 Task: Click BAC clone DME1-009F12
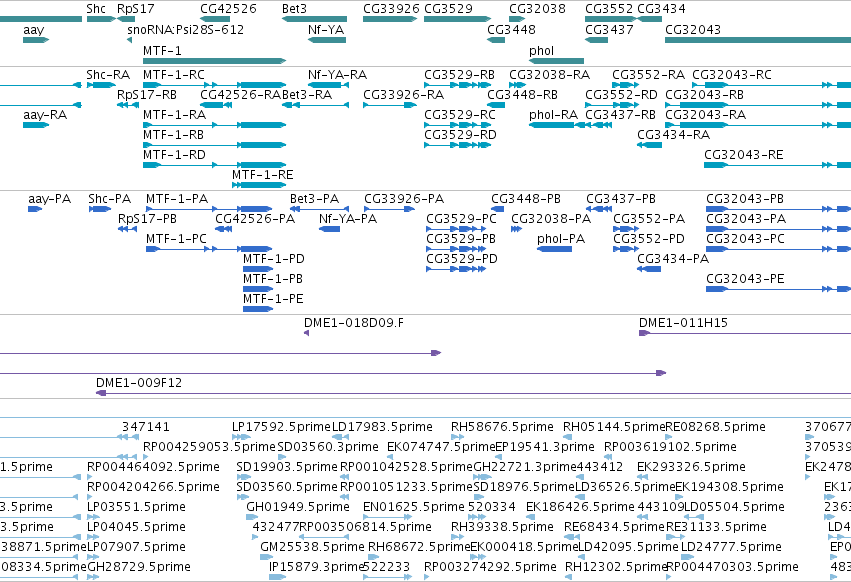click(x=473, y=393)
